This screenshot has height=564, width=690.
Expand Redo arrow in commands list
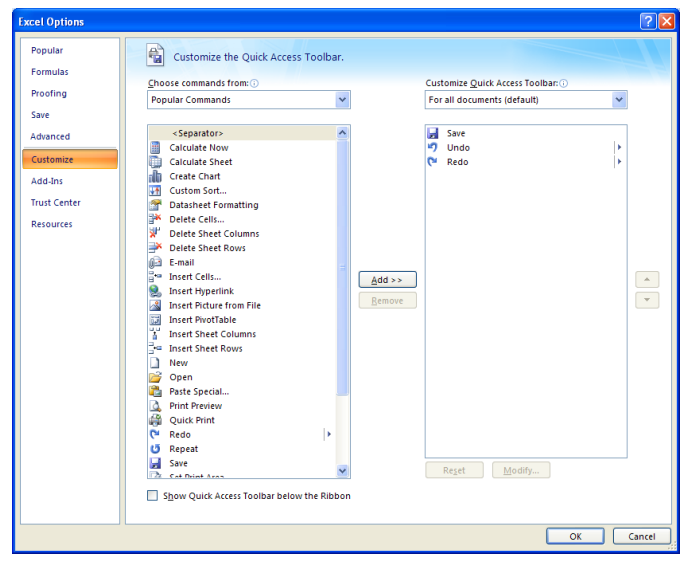pyautogui.click(x=328, y=434)
